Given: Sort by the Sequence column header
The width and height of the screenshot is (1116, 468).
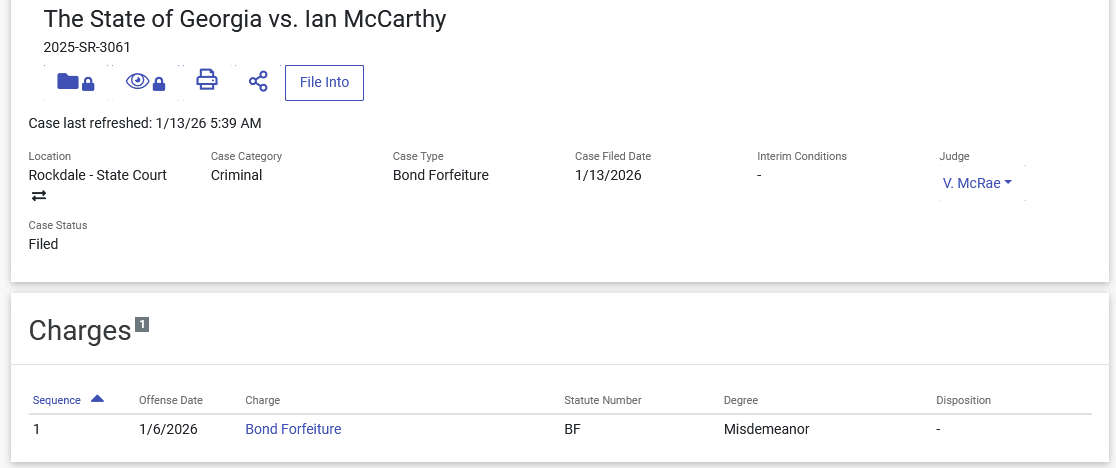Looking at the screenshot, I should [56, 400].
